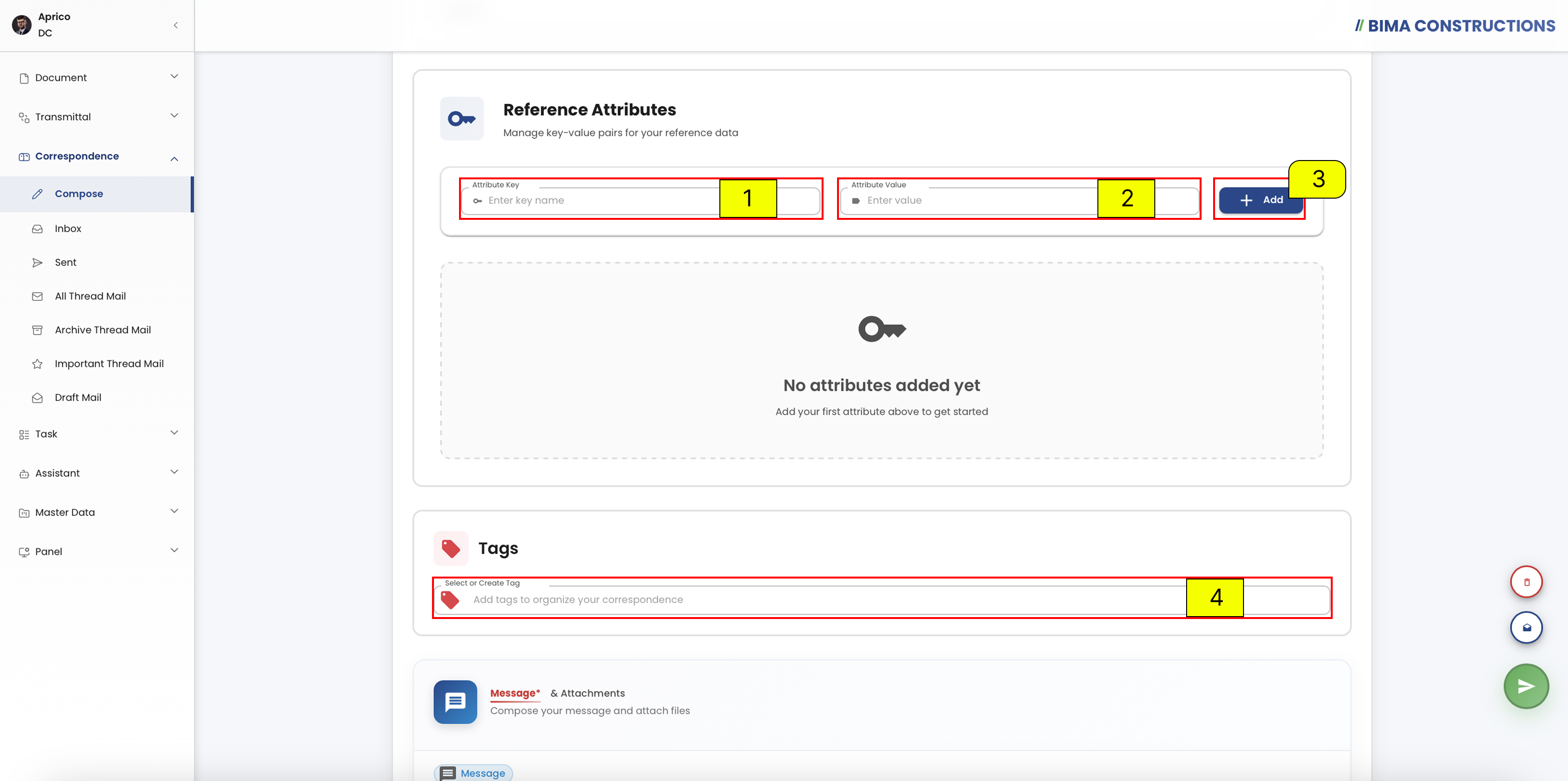Click the Document page icon in sidebar
The width and height of the screenshot is (1568, 781).
[24, 78]
